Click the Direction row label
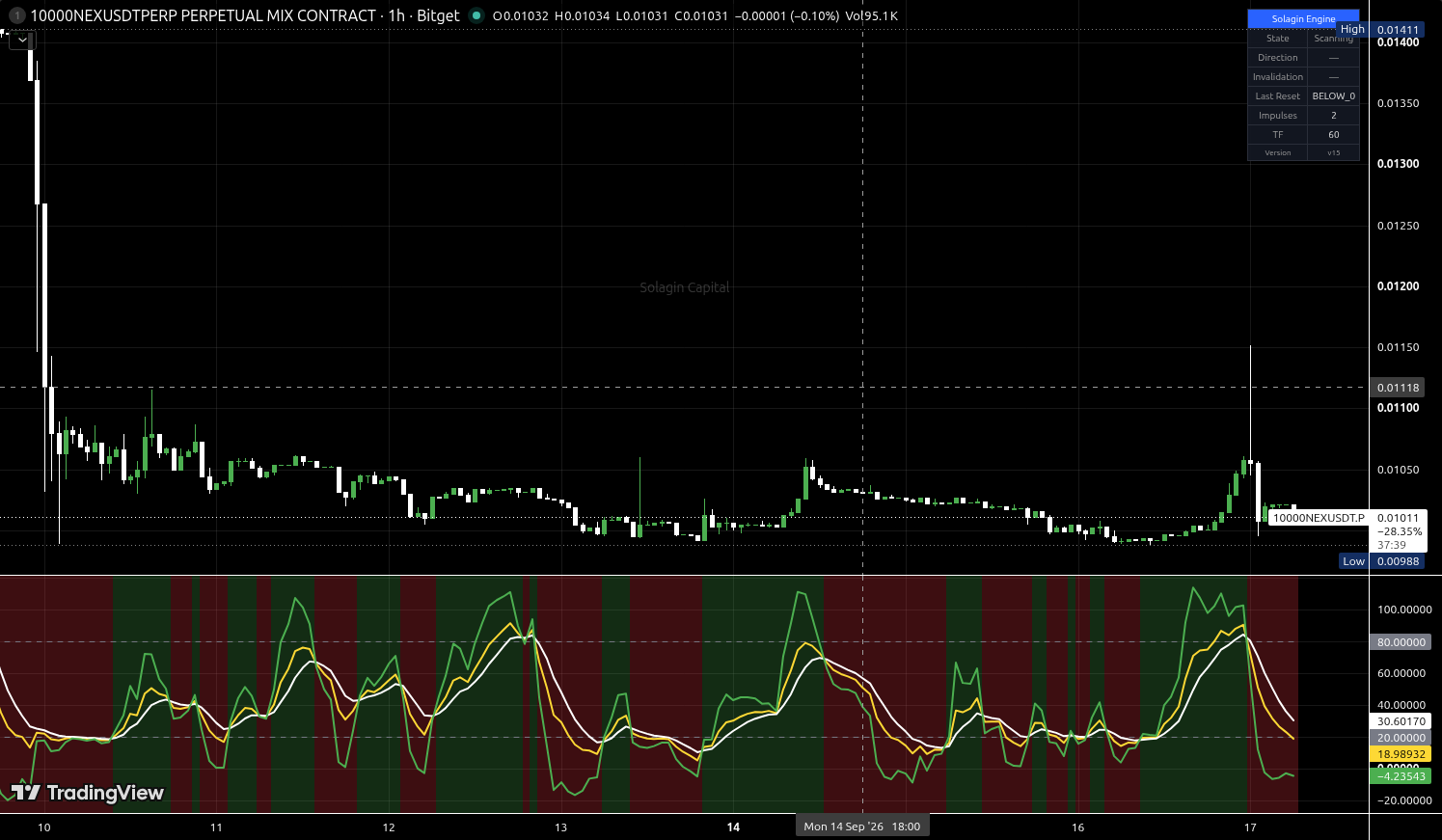This screenshot has height=840, width=1442. pyautogui.click(x=1278, y=58)
